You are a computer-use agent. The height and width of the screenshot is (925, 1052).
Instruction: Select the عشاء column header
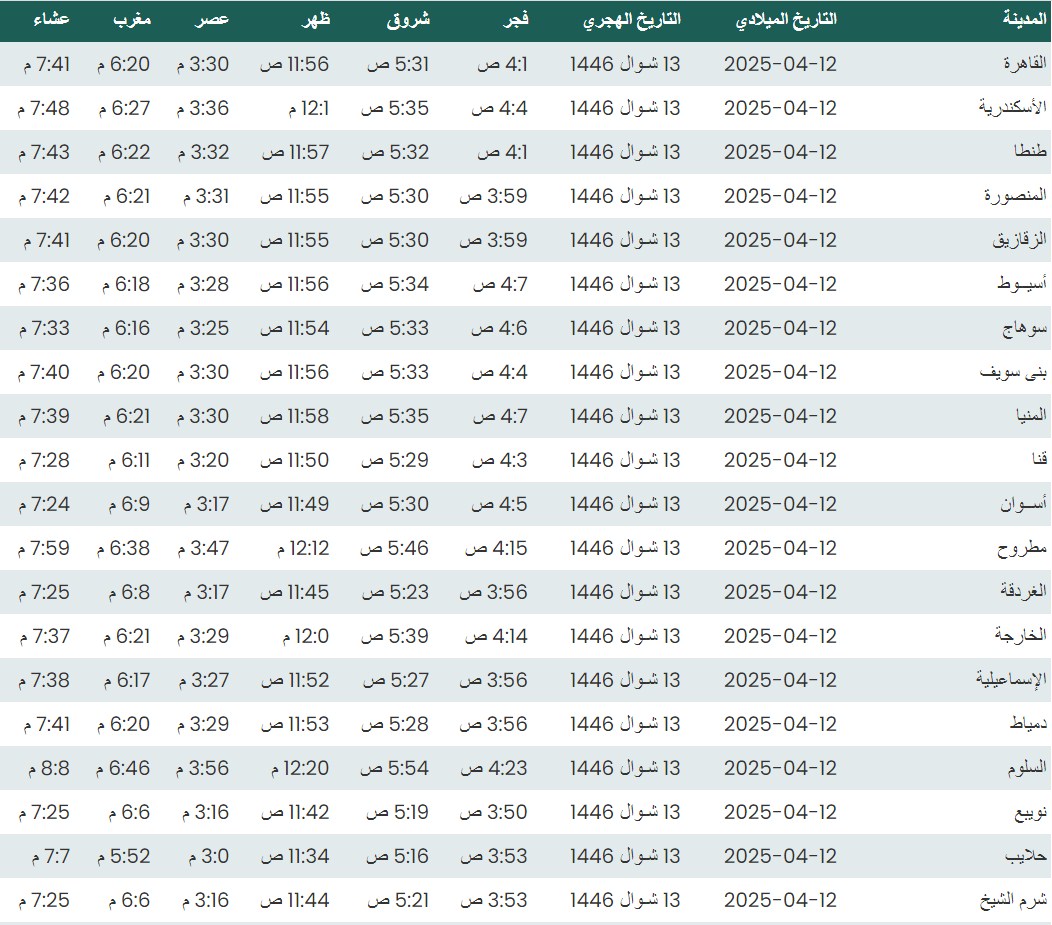click(x=50, y=20)
